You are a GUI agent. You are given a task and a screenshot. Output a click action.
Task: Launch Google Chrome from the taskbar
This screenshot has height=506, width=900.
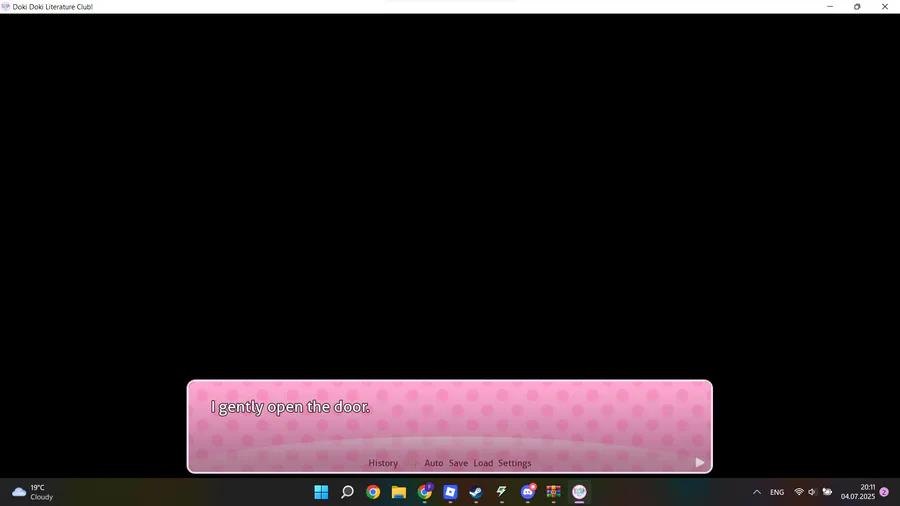click(x=373, y=492)
